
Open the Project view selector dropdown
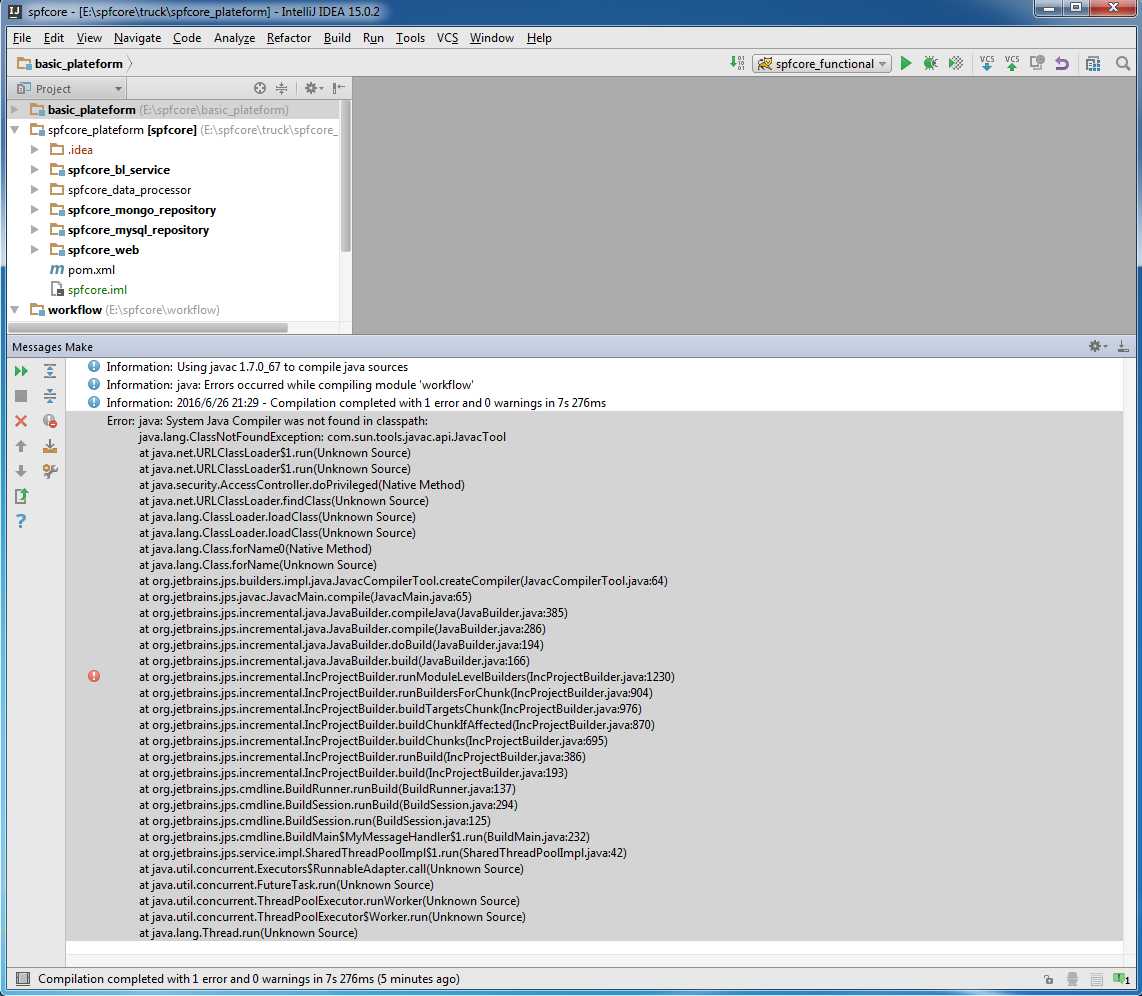pyautogui.click(x=70, y=88)
